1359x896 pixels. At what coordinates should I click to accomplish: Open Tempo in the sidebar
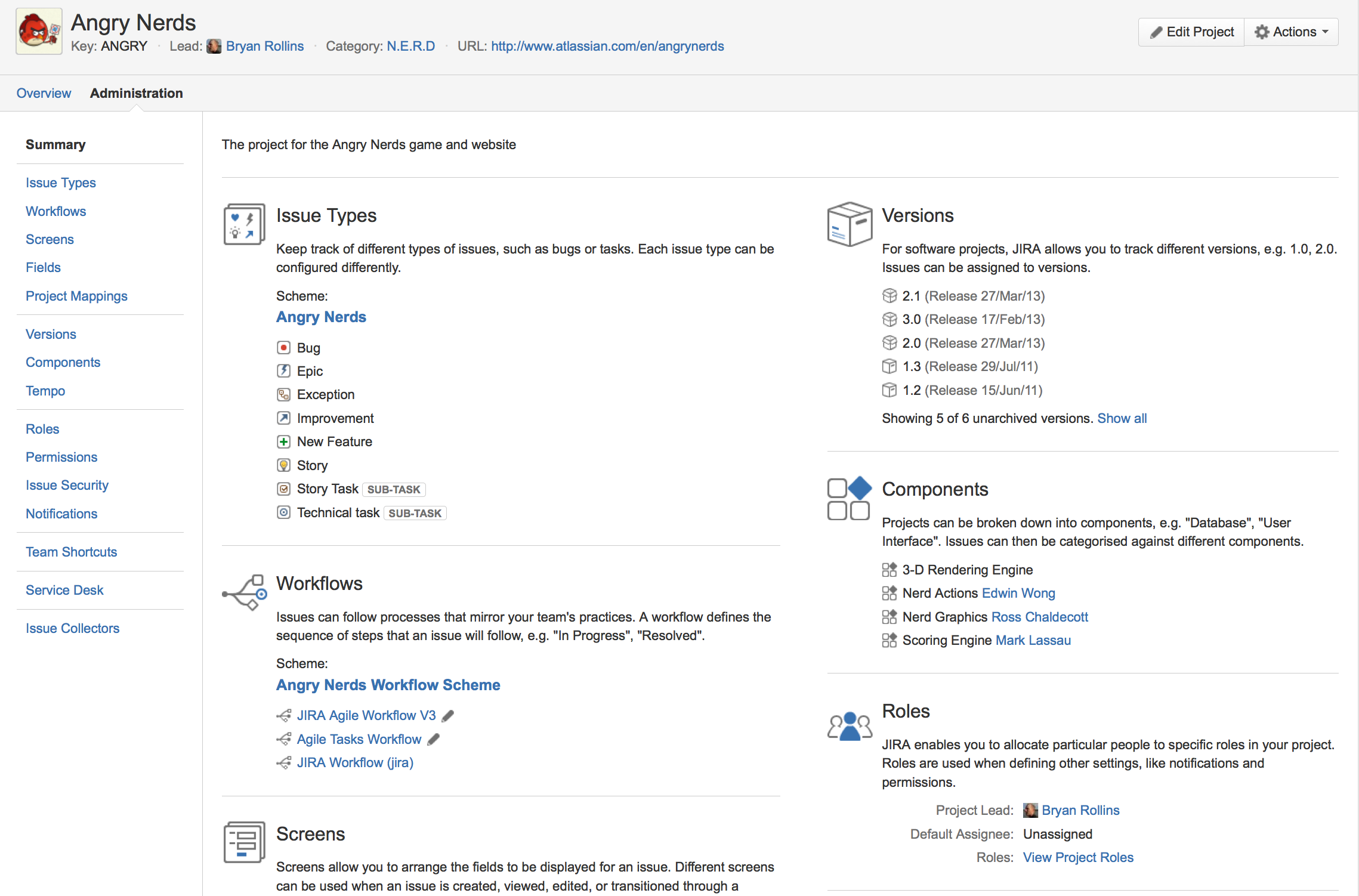[45, 391]
